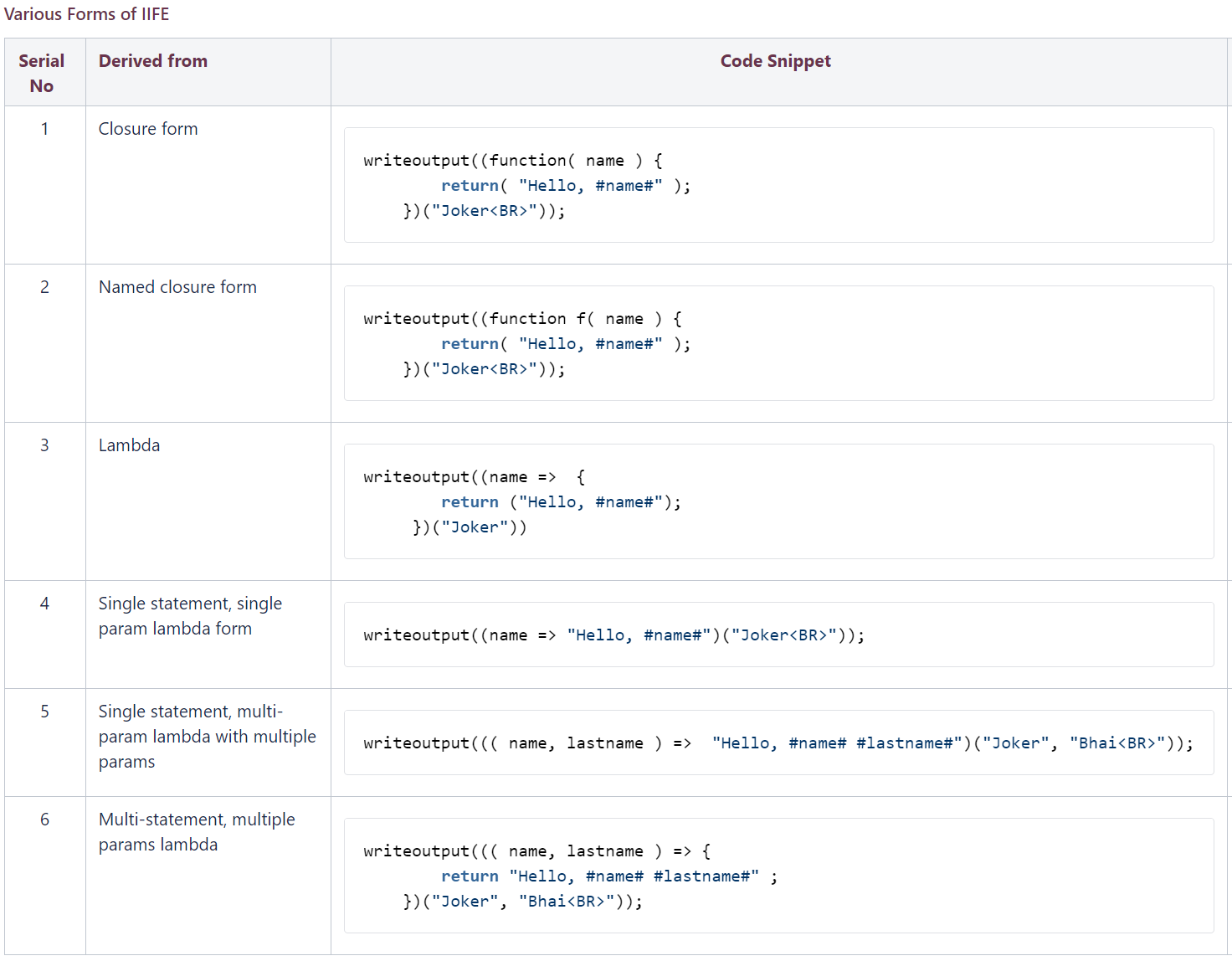Click the 'Various Forms of IIFE' heading

click(86, 14)
